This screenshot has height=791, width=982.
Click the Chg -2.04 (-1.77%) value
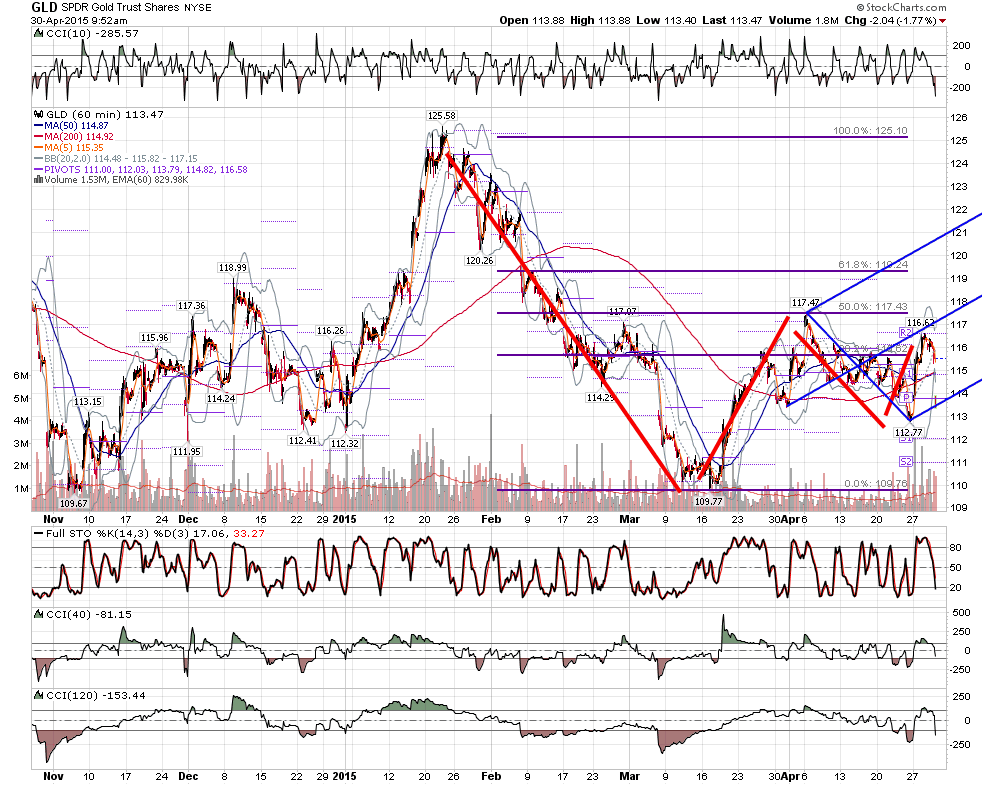[890, 21]
